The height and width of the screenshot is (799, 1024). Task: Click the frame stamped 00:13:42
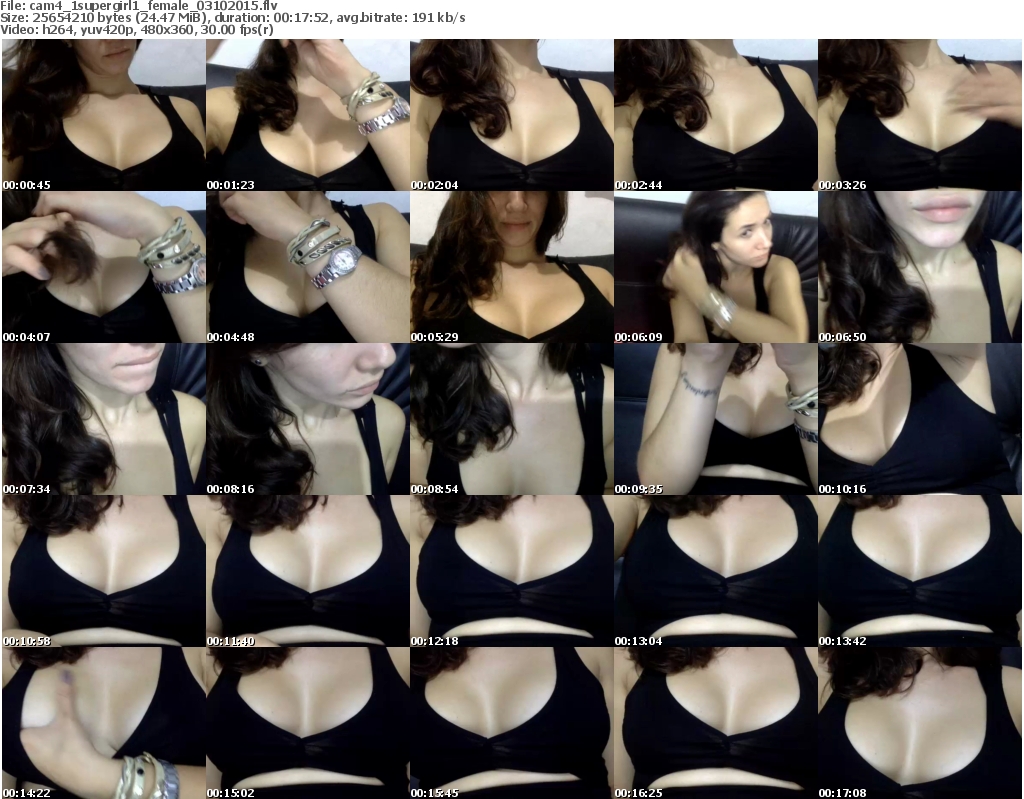[x=920, y=571]
